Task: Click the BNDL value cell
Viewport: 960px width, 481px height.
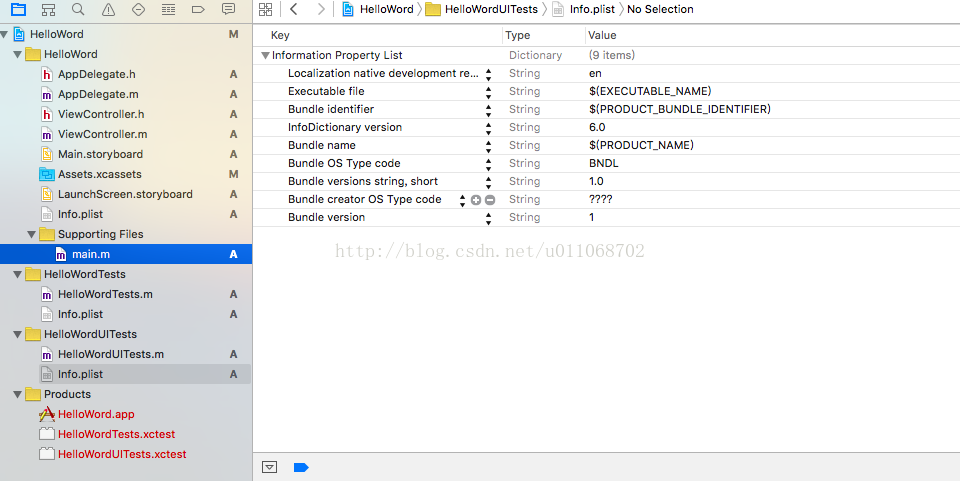Action: (604, 163)
